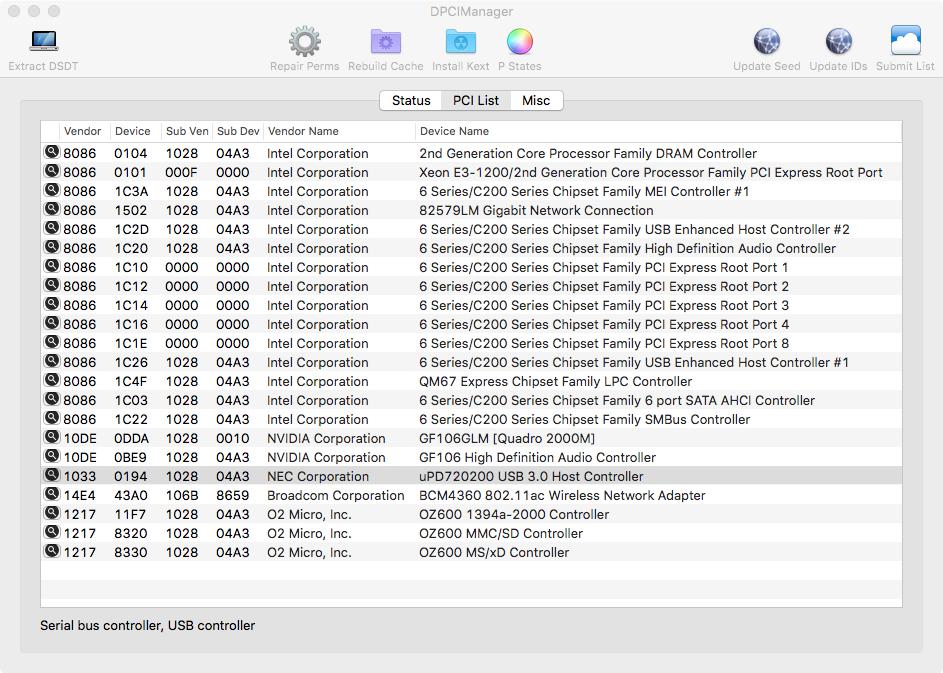The width and height of the screenshot is (943, 673).
Task: Select the QM67 Express Chipset LPC Controller row
Action: 555,382
